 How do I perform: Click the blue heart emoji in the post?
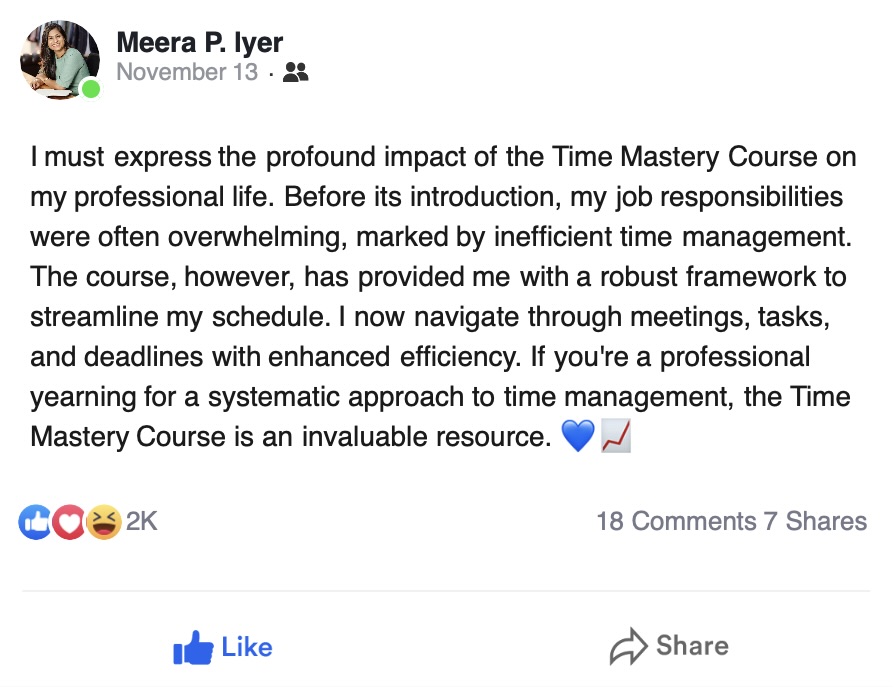[578, 436]
